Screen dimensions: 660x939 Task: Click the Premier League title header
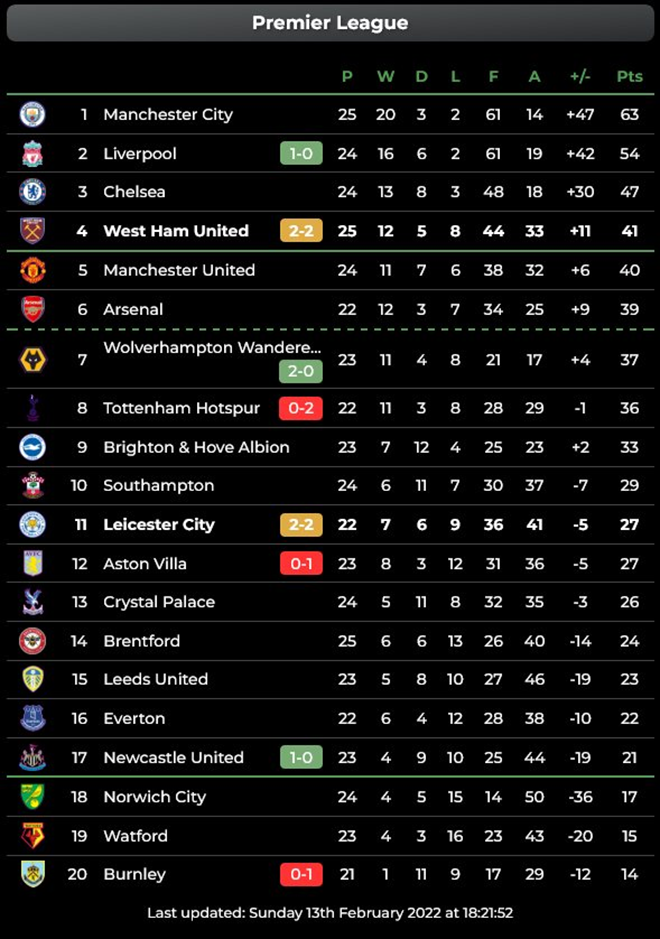click(330, 22)
